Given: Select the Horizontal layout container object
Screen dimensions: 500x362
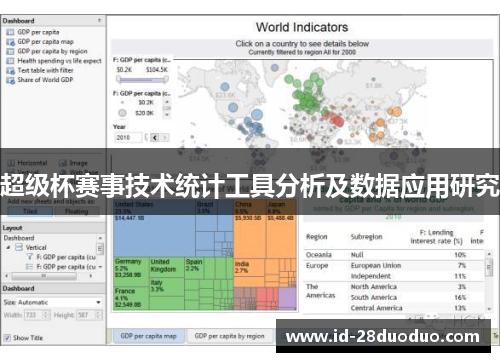Looking at the screenshot, I should click(27, 163).
